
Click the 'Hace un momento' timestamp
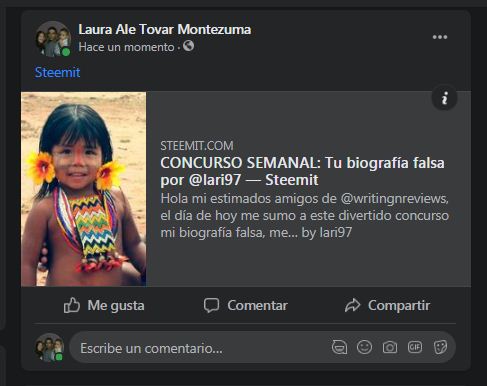[126, 47]
